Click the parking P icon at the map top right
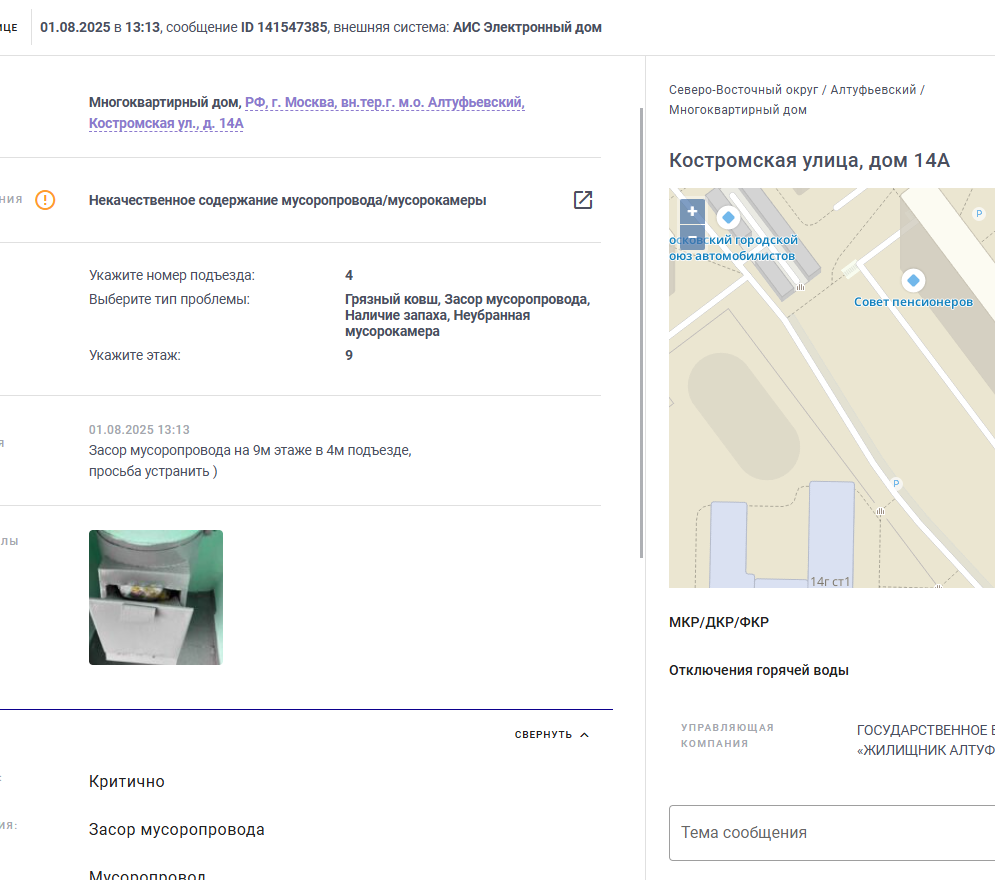Viewport: 995px width, 880px height. [979, 214]
